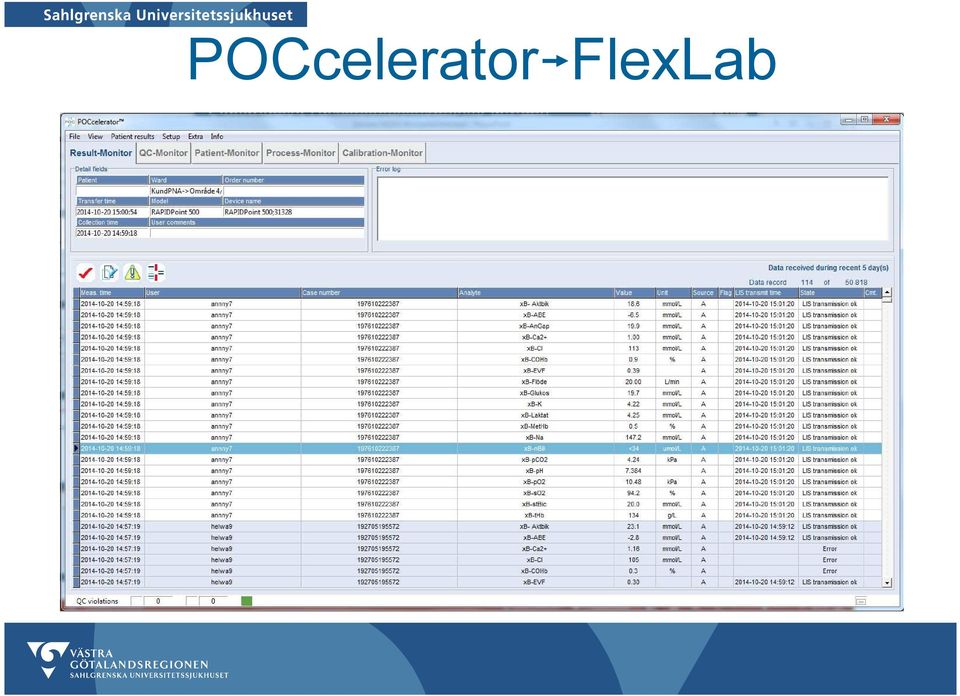The height and width of the screenshot is (696, 960).
Task: Click the Order number detail field
Action: point(293,191)
